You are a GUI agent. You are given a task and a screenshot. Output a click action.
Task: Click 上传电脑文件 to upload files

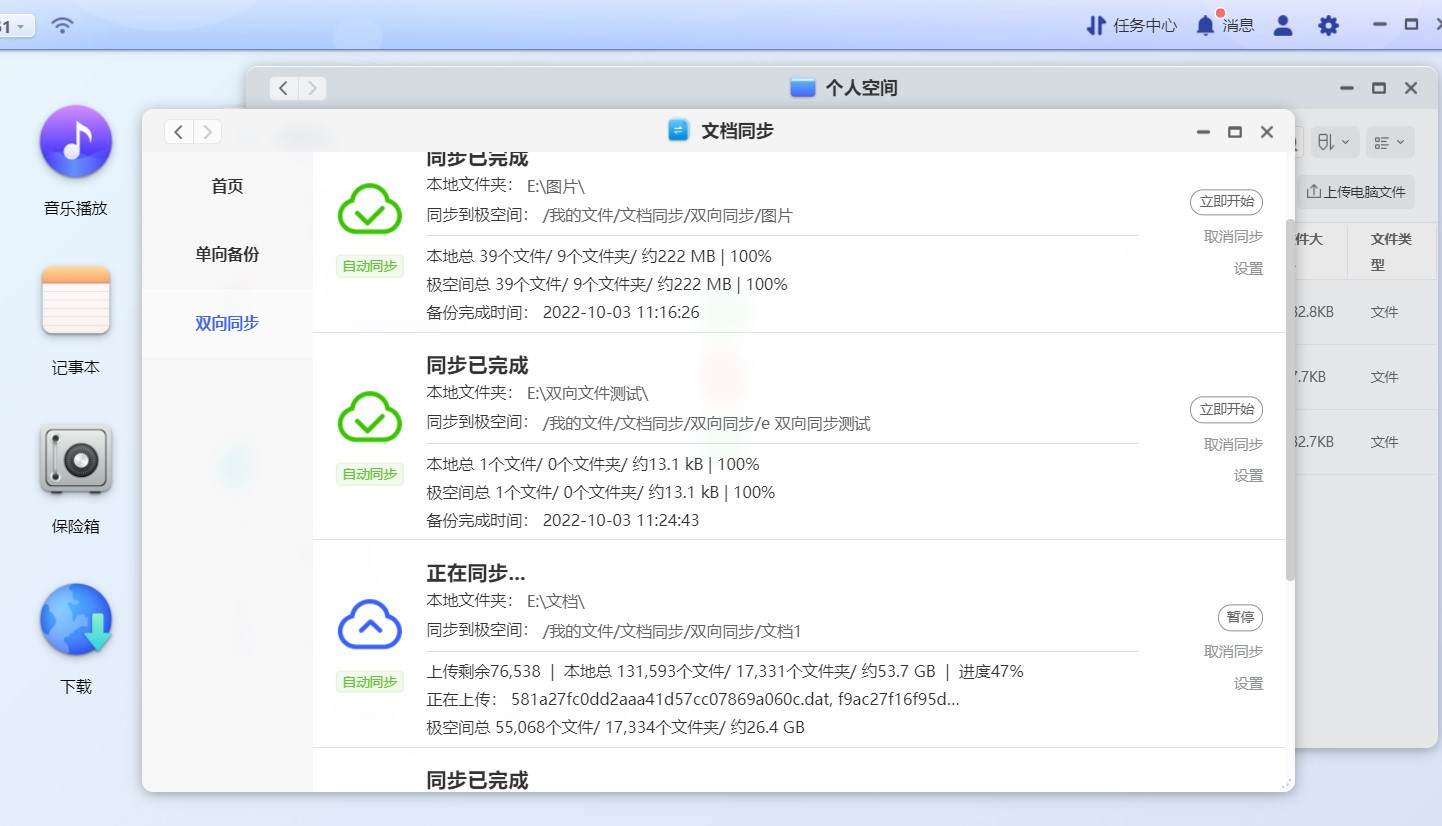[x=1357, y=191]
